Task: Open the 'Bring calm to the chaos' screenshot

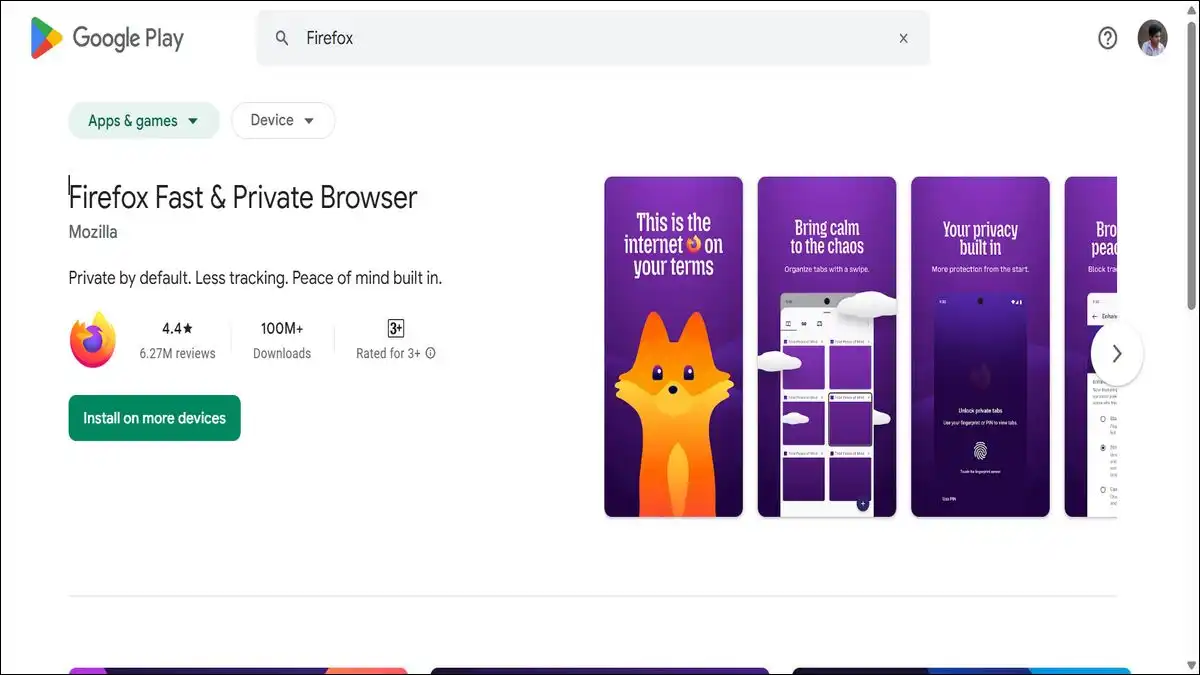Action: (827, 347)
